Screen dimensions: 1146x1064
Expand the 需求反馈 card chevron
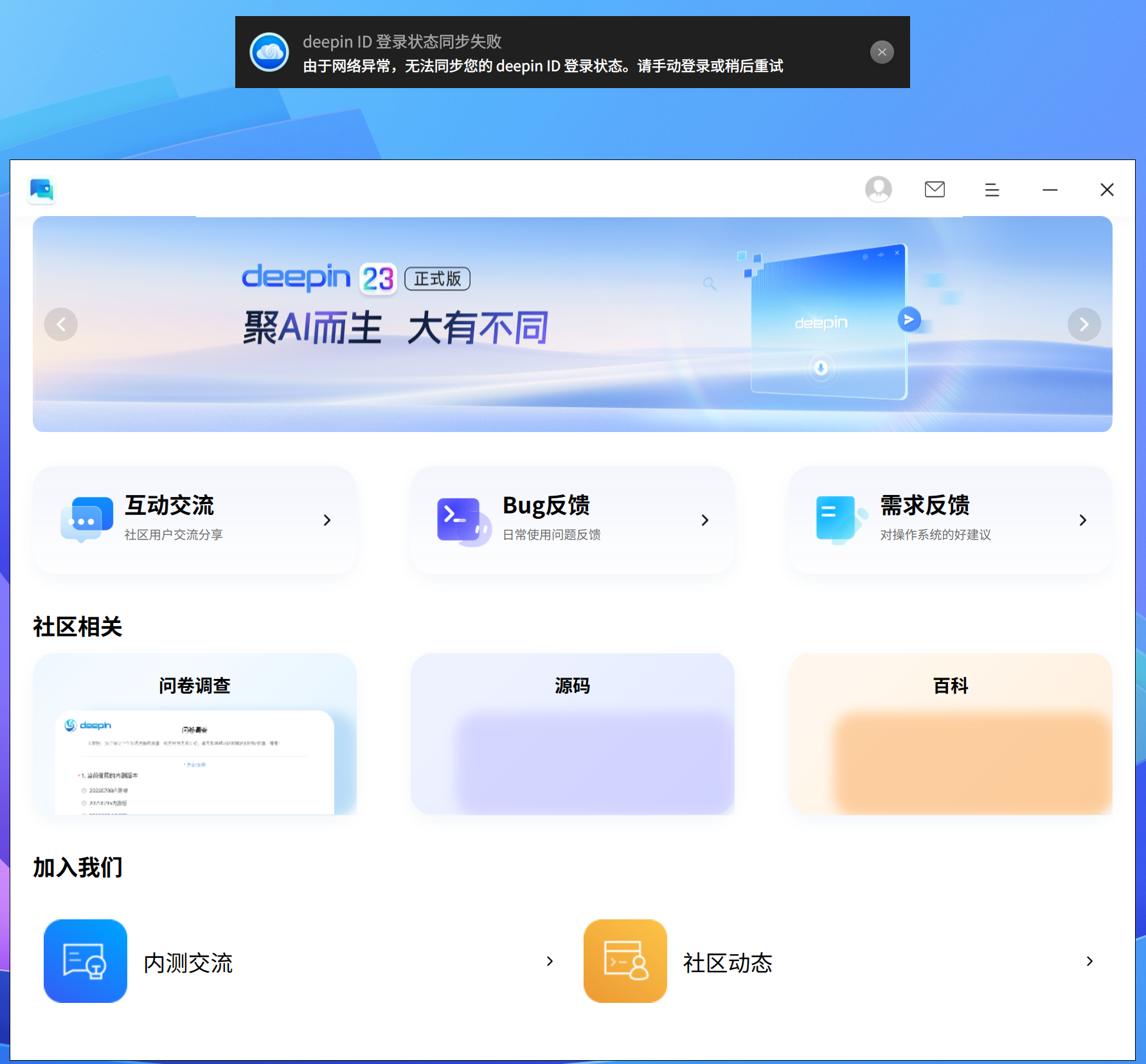(1083, 520)
